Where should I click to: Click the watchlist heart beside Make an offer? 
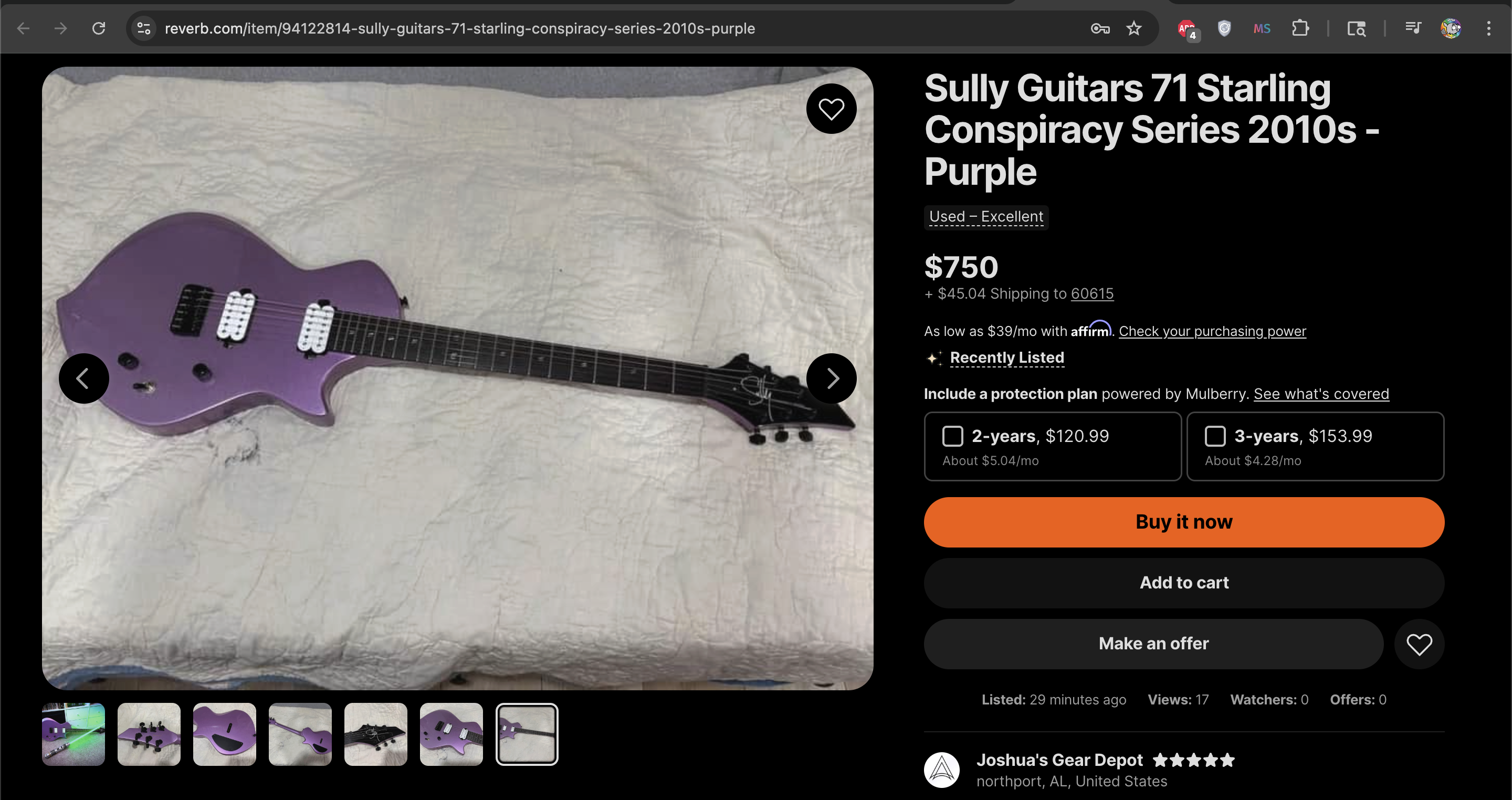[1419, 644]
